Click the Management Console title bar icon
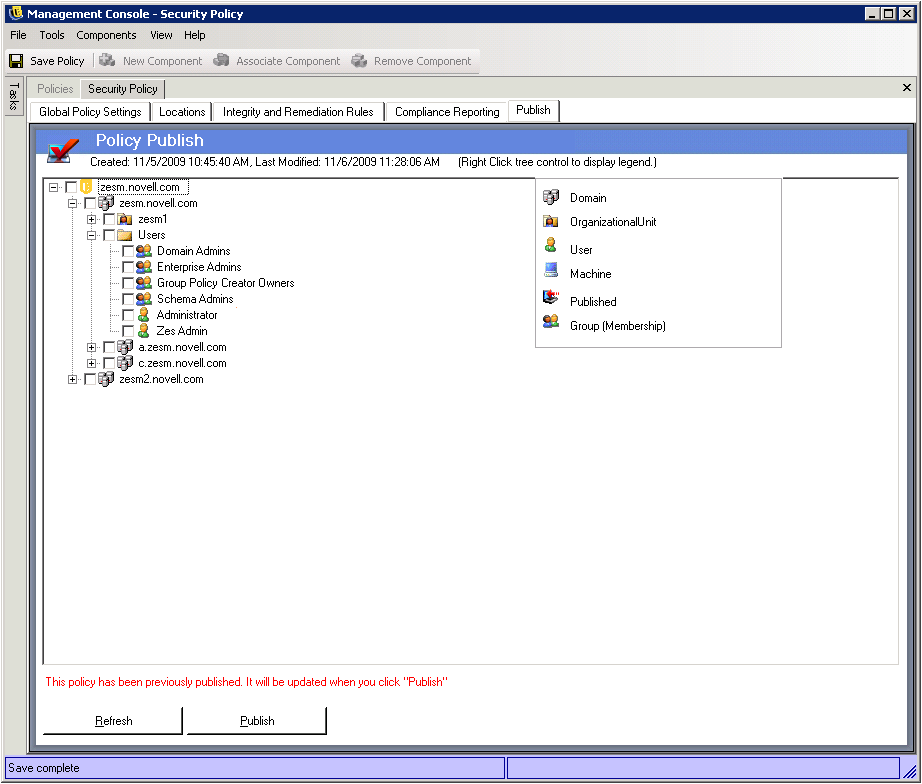Viewport: 922px width, 784px height. pyautogui.click(x=15, y=13)
